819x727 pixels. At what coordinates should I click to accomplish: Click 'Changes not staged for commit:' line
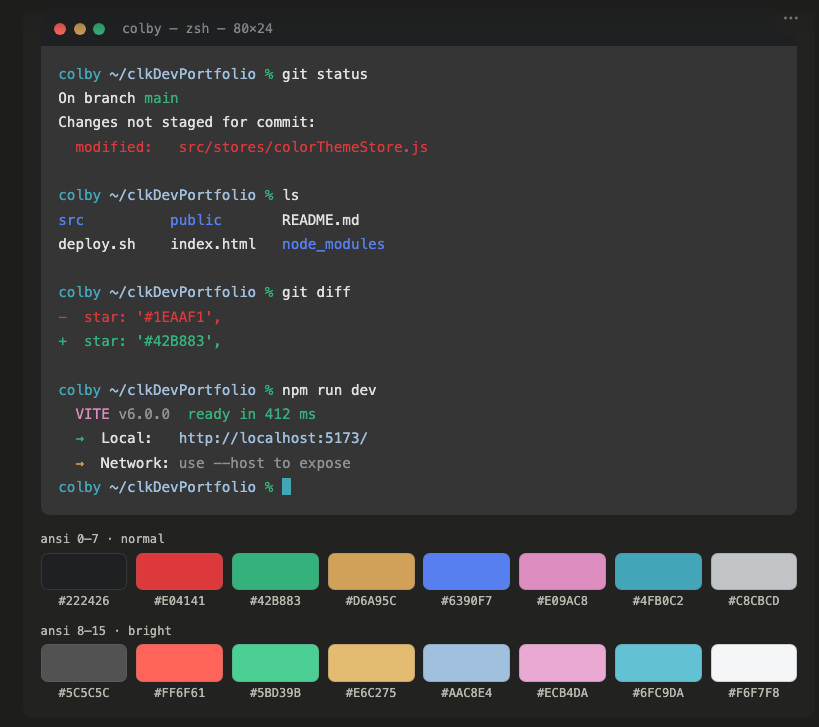point(186,122)
